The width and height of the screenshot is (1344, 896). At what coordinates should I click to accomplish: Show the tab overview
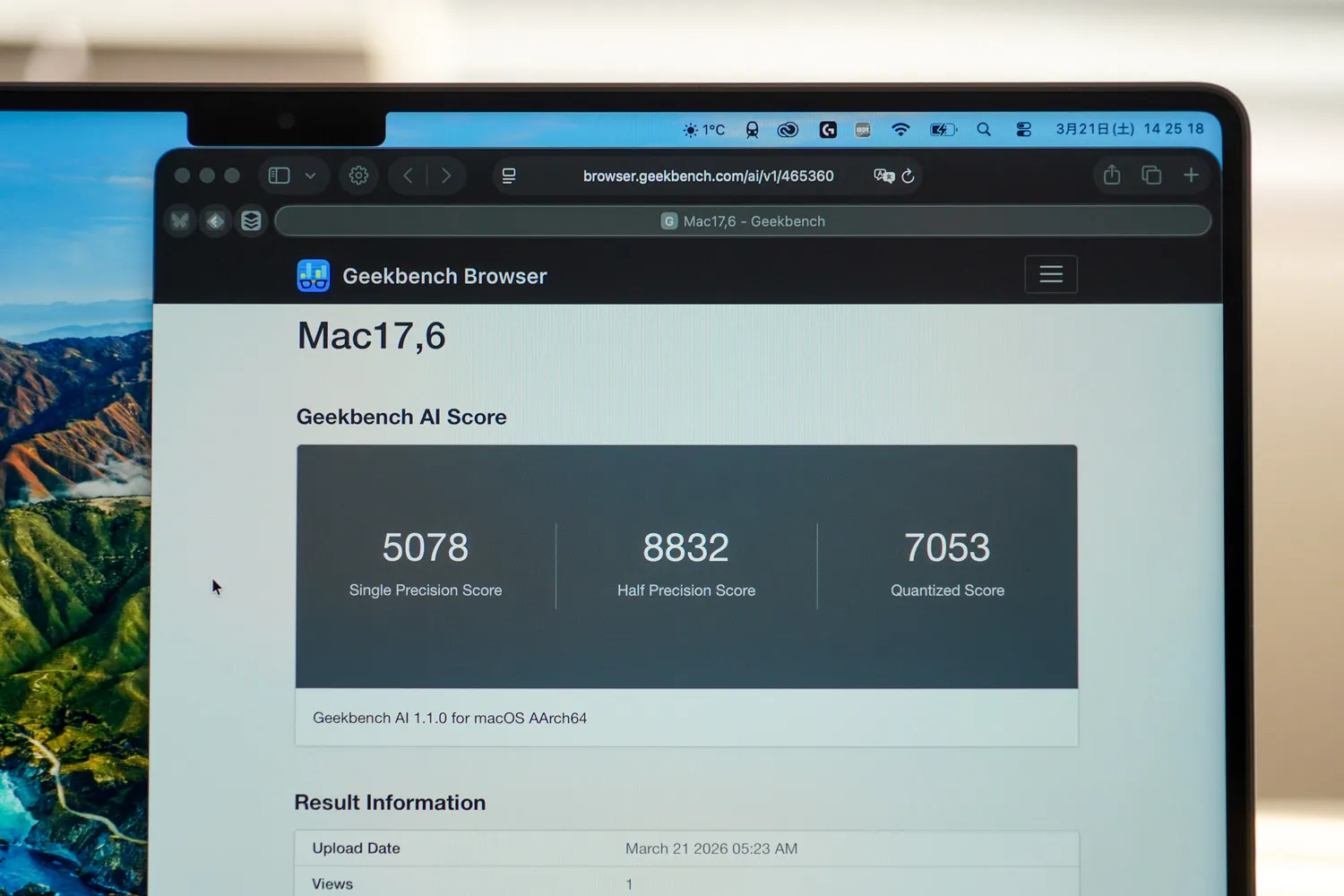point(1151,176)
